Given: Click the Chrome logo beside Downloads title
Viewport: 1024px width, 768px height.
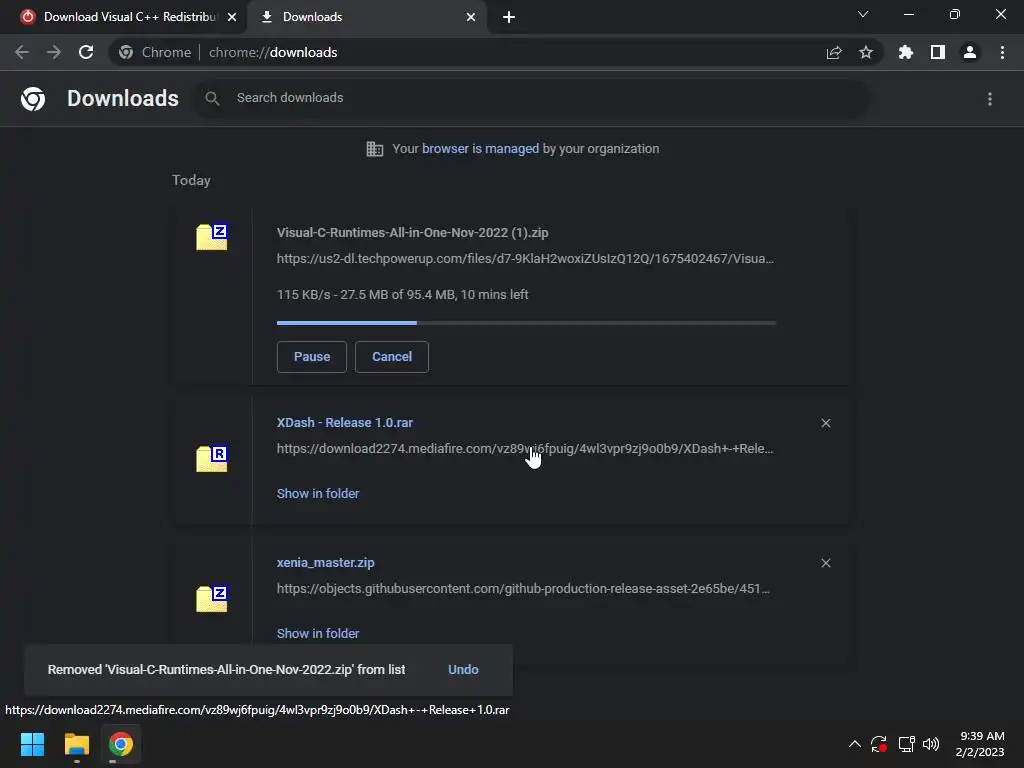Looking at the screenshot, I should pyautogui.click(x=33, y=99).
